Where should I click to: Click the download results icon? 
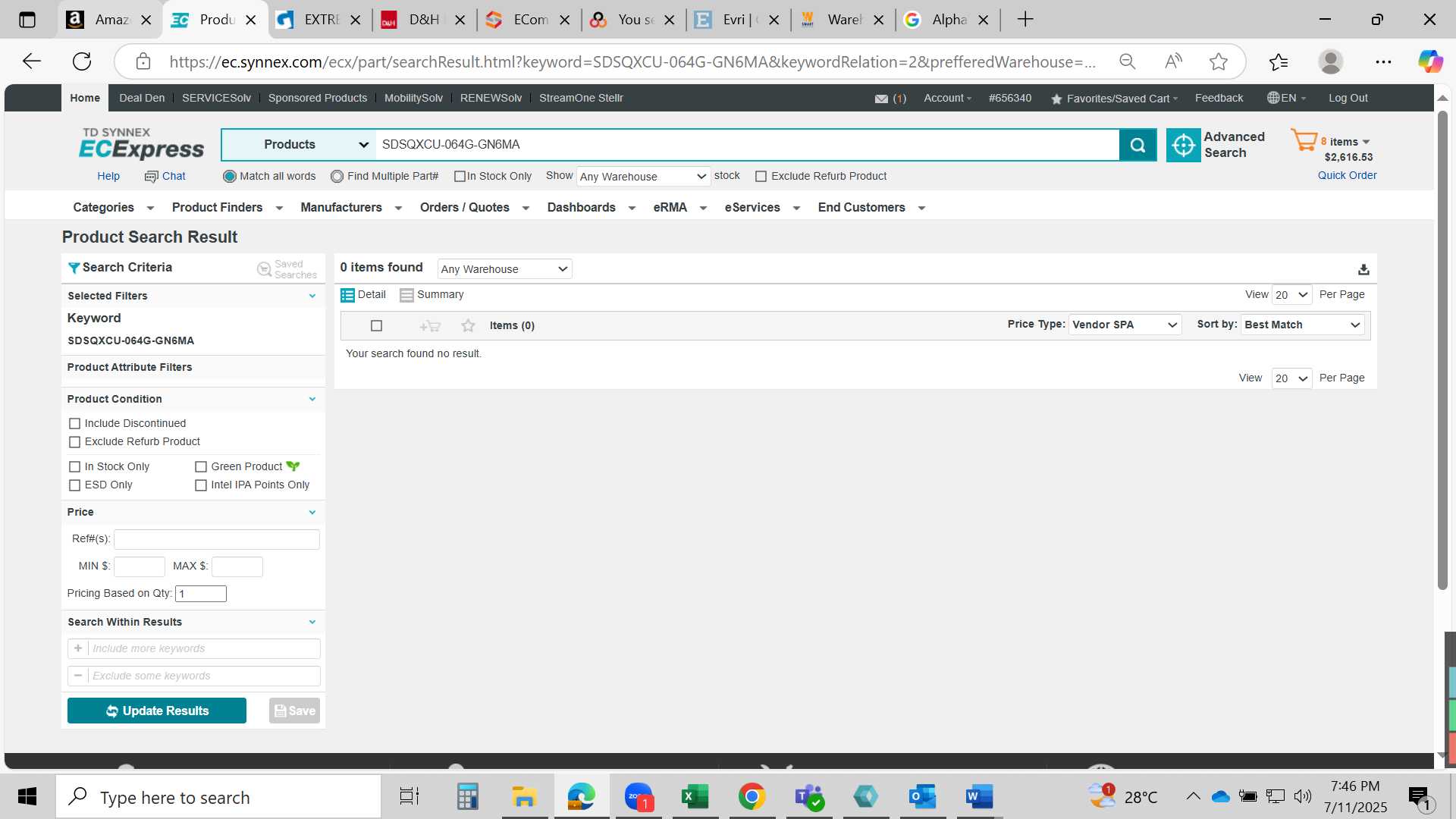click(1363, 269)
